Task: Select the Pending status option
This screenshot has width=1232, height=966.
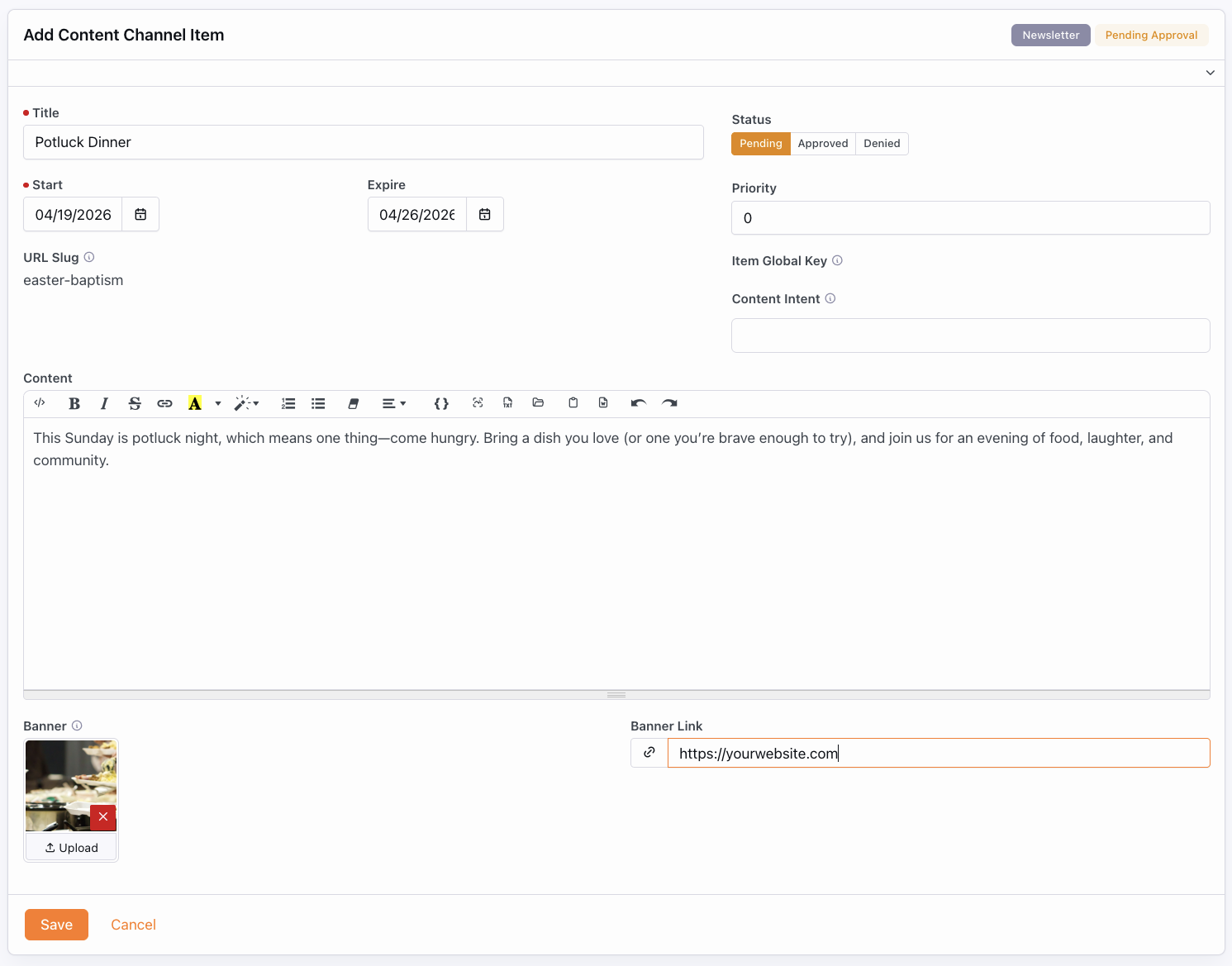Action: pyautogui.click(x=760, y=144)
